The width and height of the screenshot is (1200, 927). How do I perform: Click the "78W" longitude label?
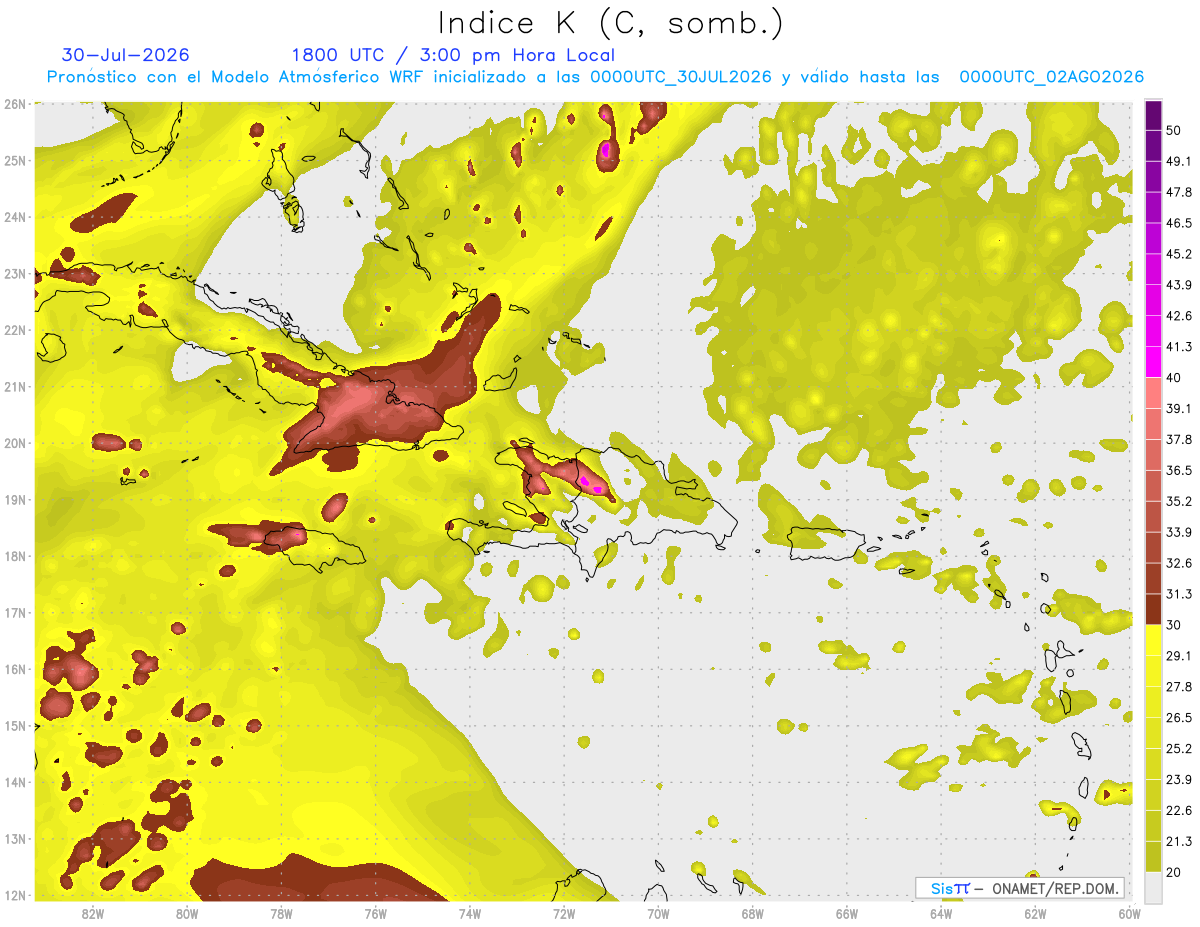tap(281, 913)
